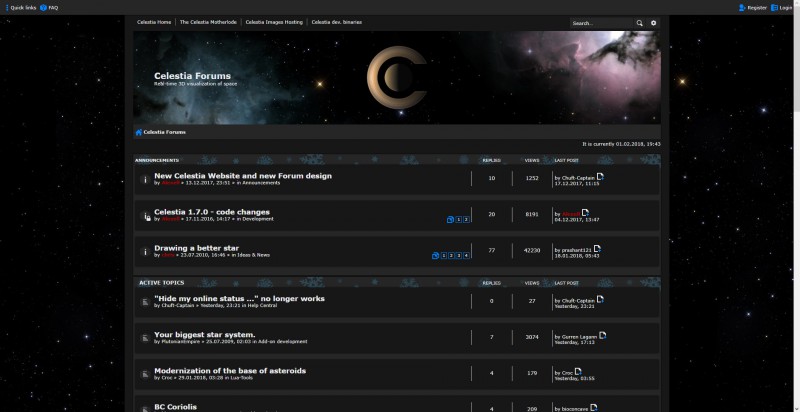Click the replies count 77
Viewport: 800px width, 412px height.
[491, 250]
